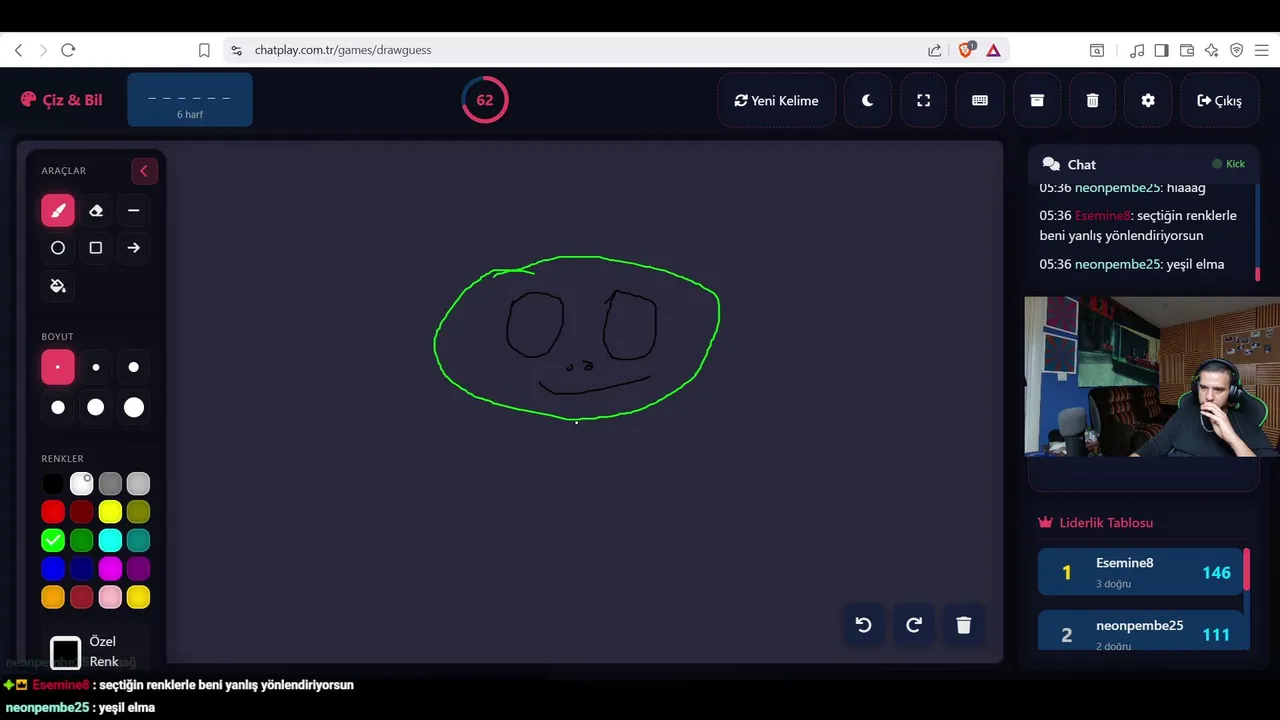
Task: Pick the light gray color swatch
Action: click(x=138, y=484)
